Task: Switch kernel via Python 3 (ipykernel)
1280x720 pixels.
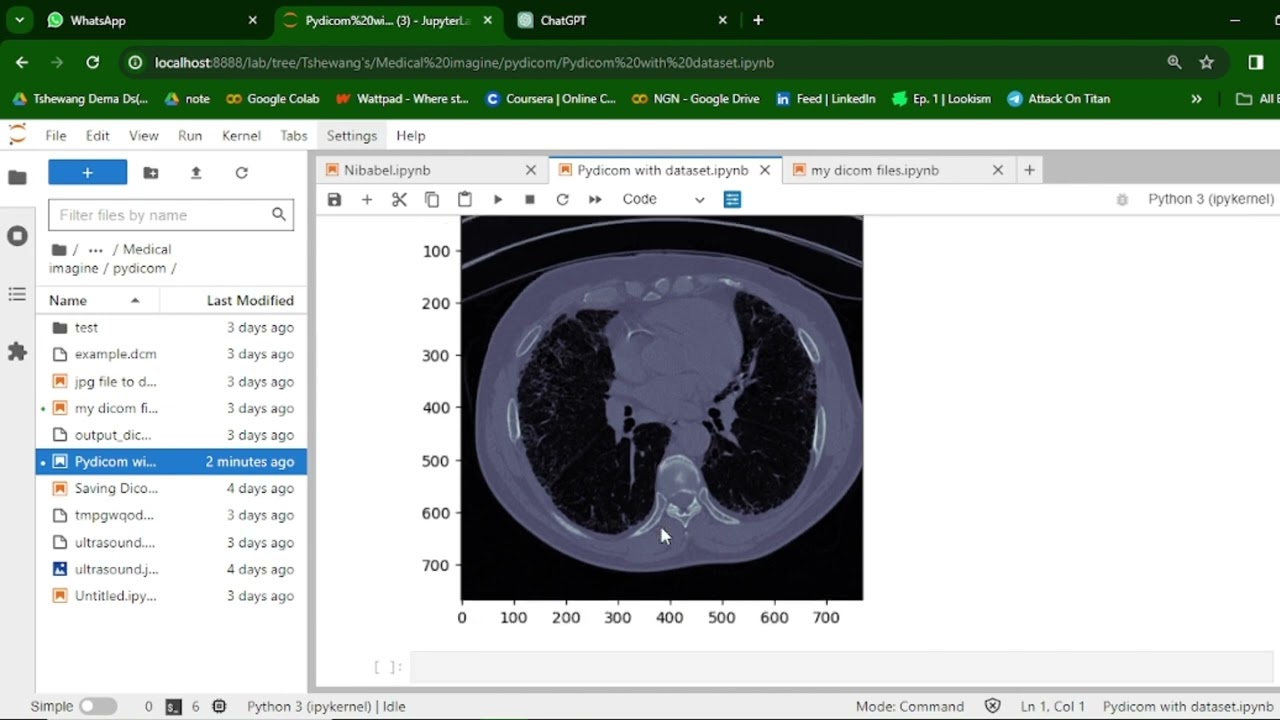Action: point(1211,199)
